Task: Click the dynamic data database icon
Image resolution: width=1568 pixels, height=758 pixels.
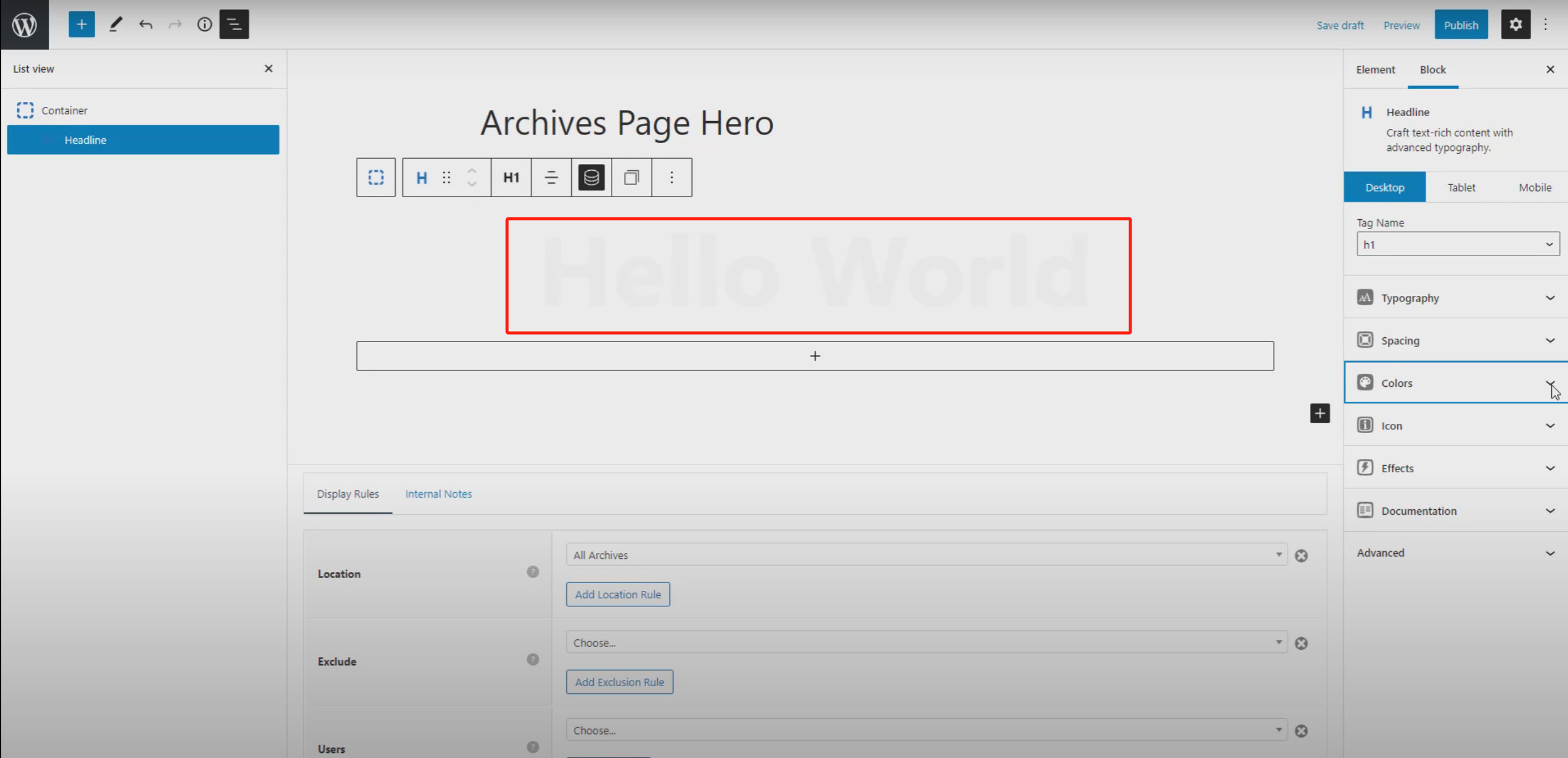Action: click(591, 178)
